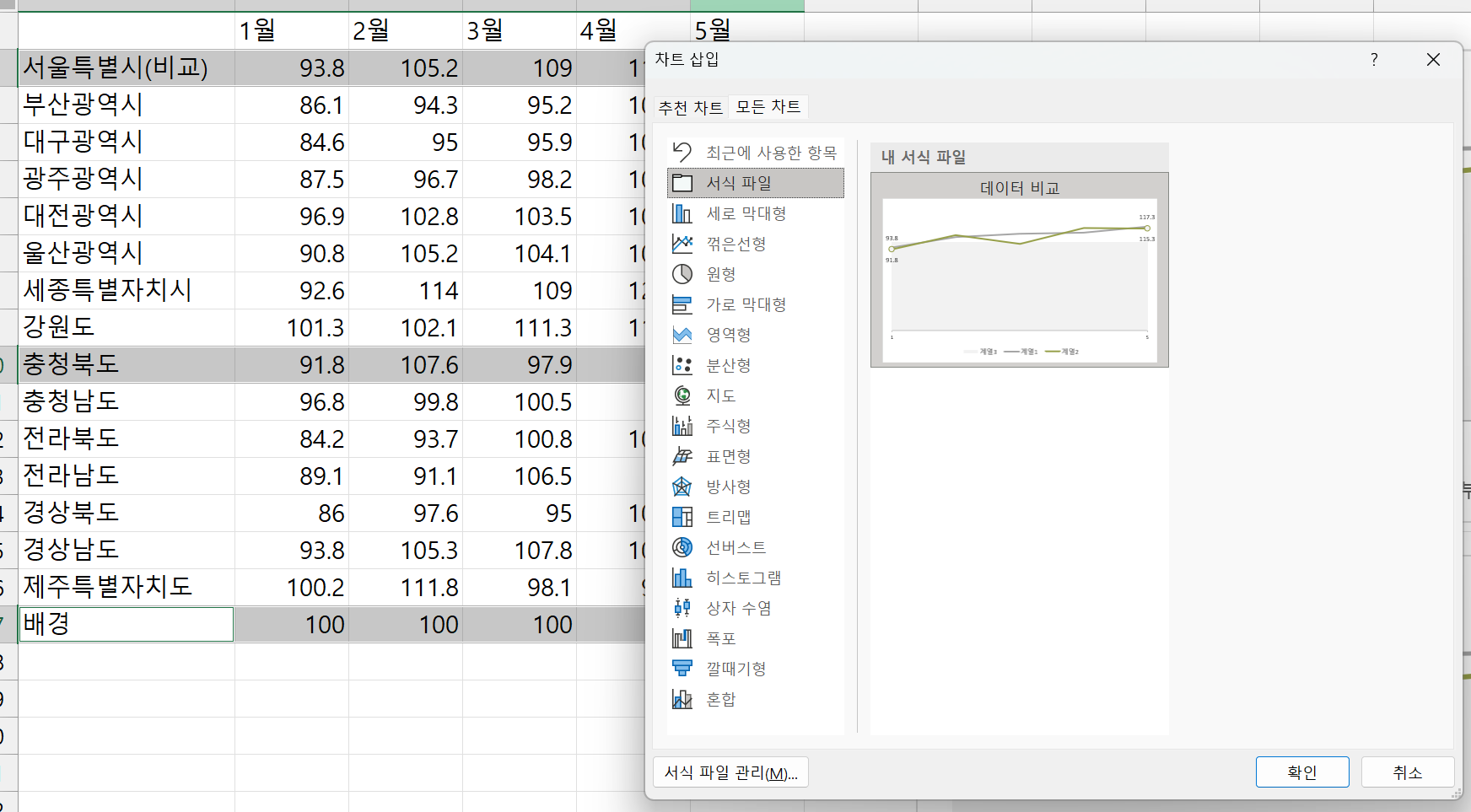Click the 제주특별자치도 row label cell
Viewport: 1471px width, 812px height.
click(127, 587)
